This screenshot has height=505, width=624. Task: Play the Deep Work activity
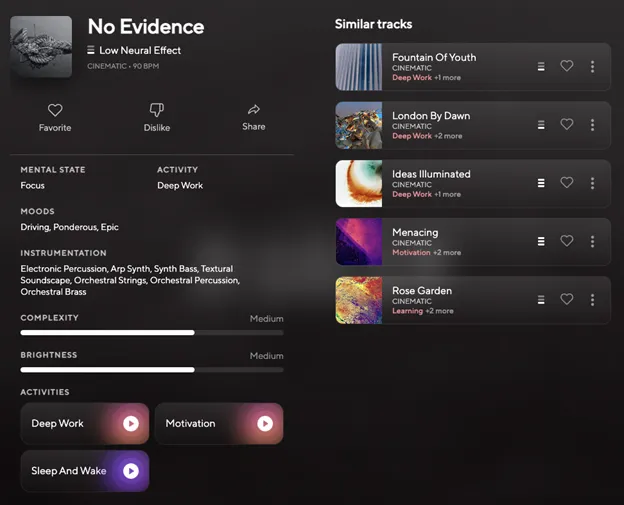(131, 423)
